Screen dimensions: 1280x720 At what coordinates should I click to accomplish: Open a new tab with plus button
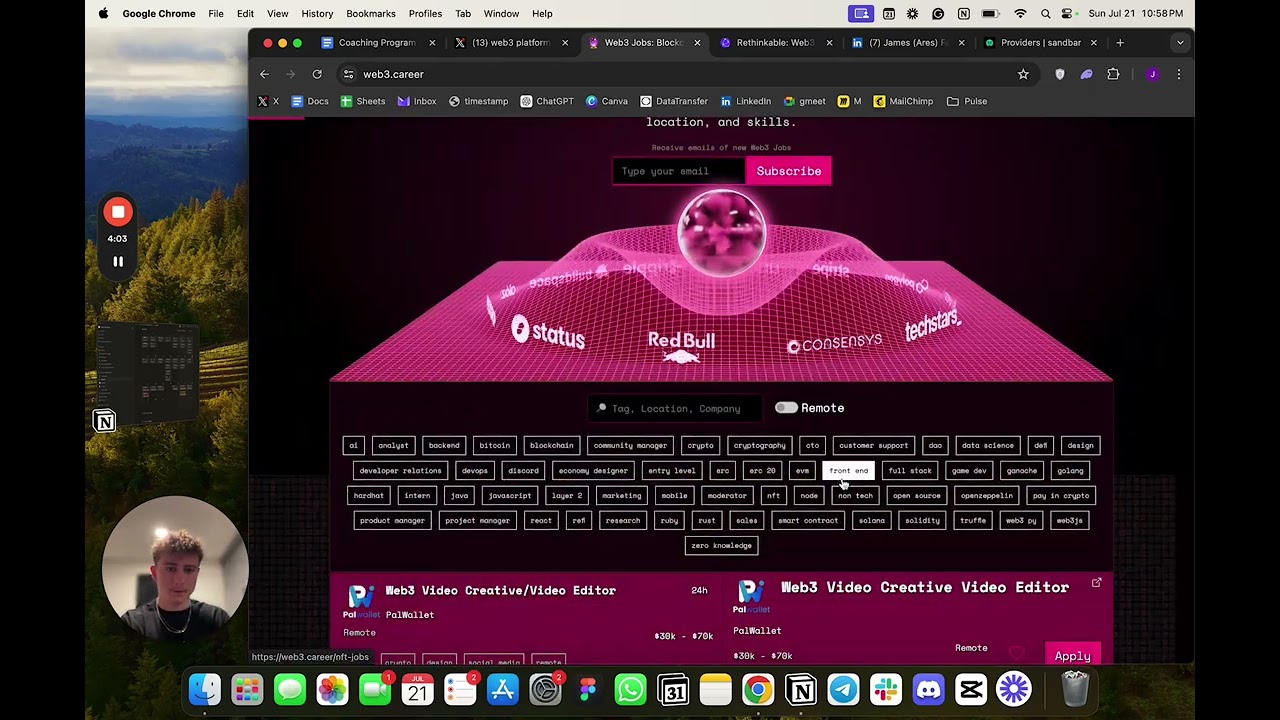[1120, 43]
